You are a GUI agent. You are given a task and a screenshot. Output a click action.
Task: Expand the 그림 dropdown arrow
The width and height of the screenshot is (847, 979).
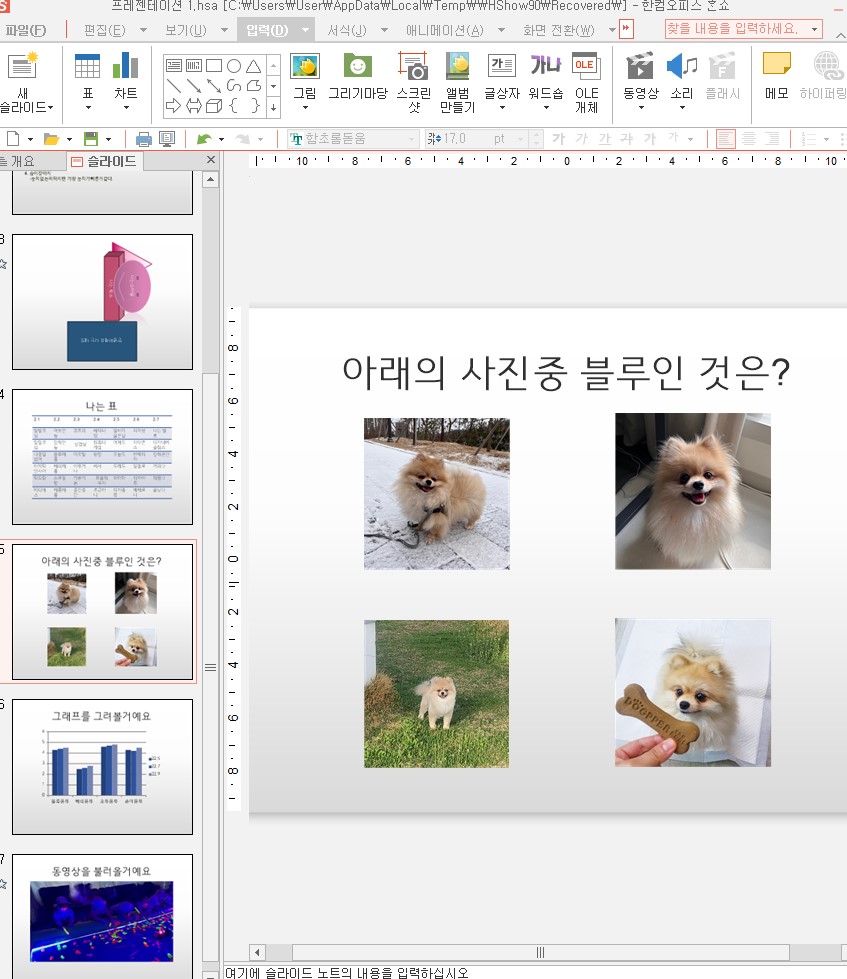[305, 108]
